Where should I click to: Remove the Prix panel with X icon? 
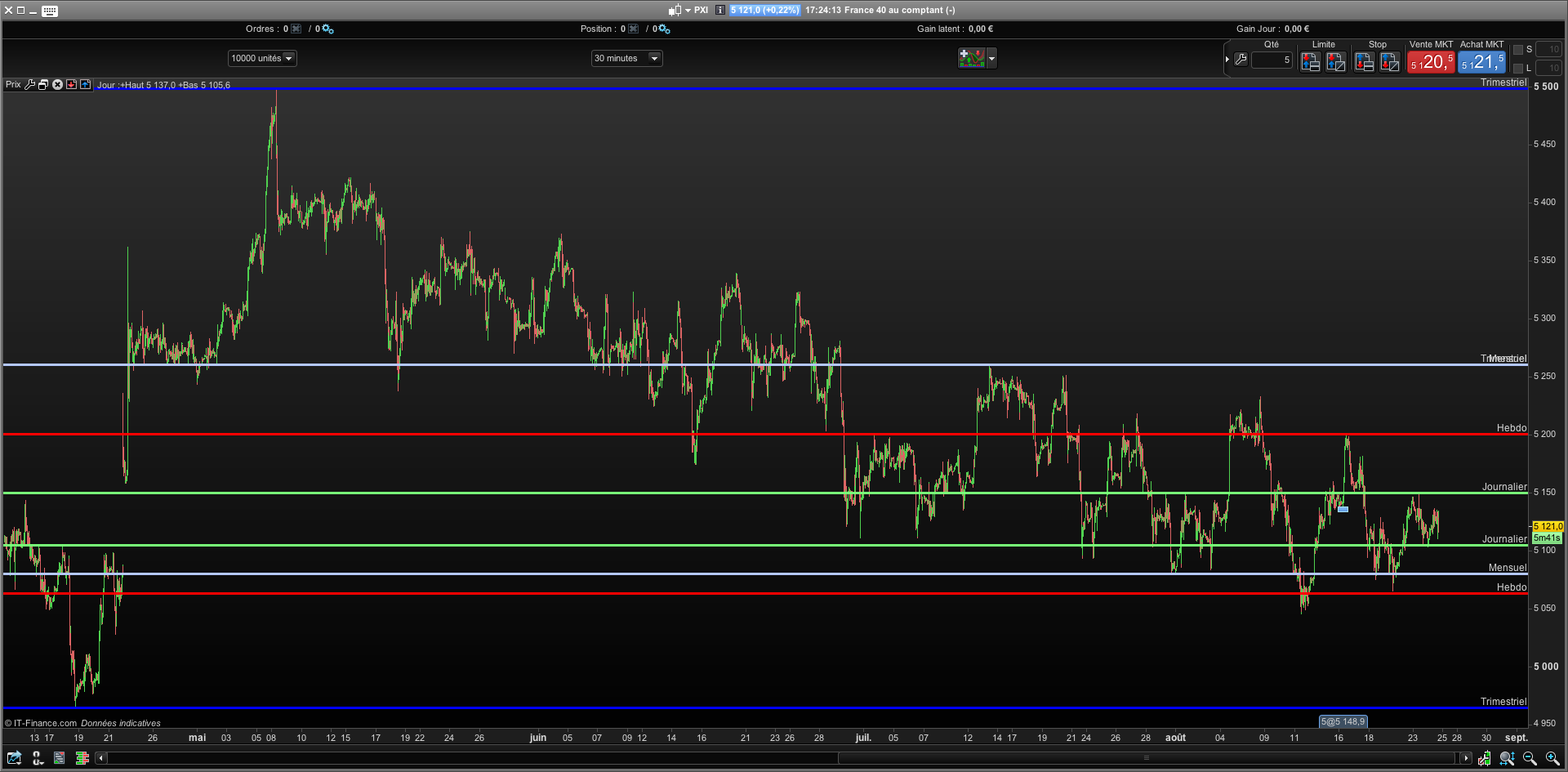click(58, 84)
